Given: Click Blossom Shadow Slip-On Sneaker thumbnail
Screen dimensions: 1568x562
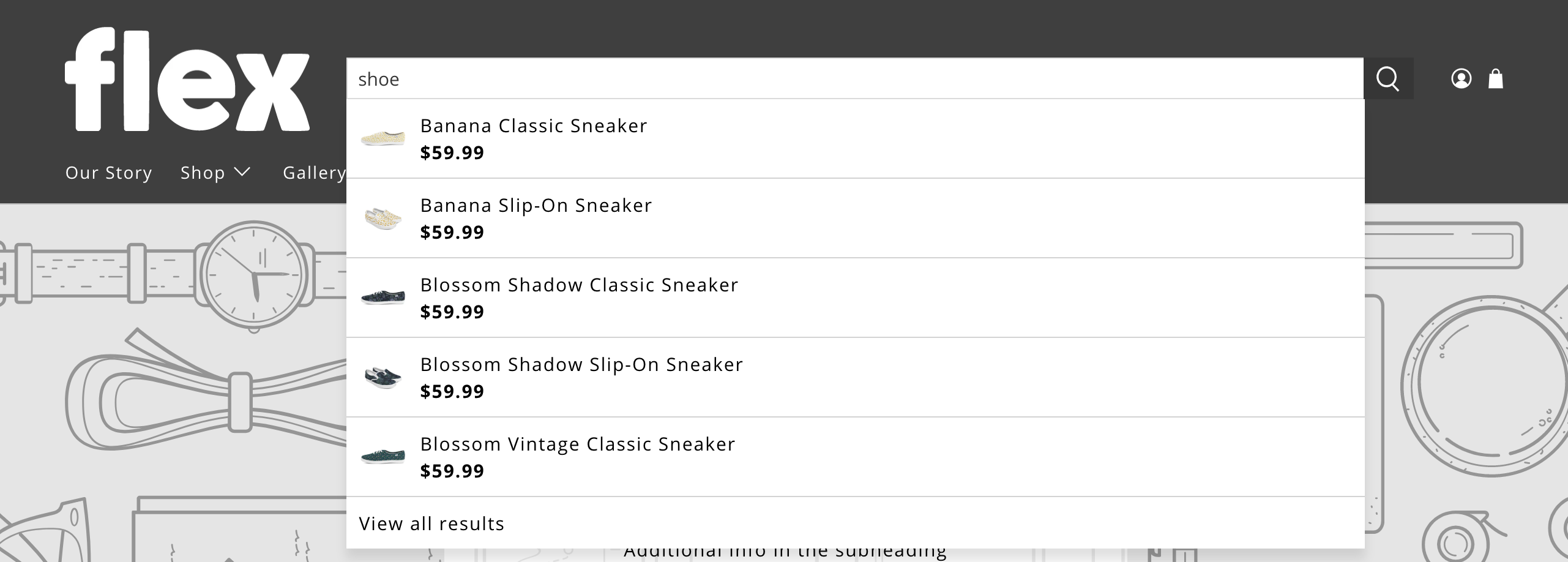Looking at the screenshot, I should tap(383, 377).
